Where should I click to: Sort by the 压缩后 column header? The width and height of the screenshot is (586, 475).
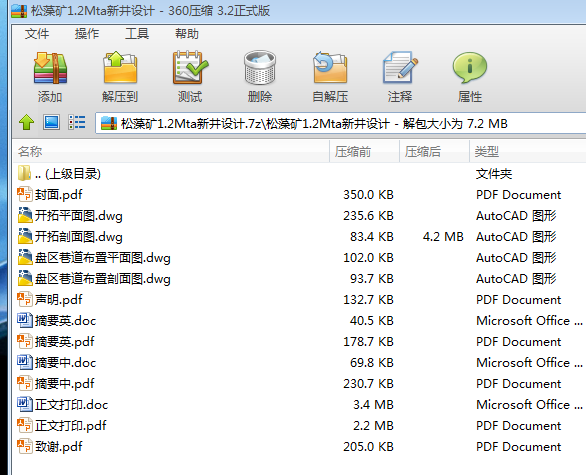tap(434, 151)
